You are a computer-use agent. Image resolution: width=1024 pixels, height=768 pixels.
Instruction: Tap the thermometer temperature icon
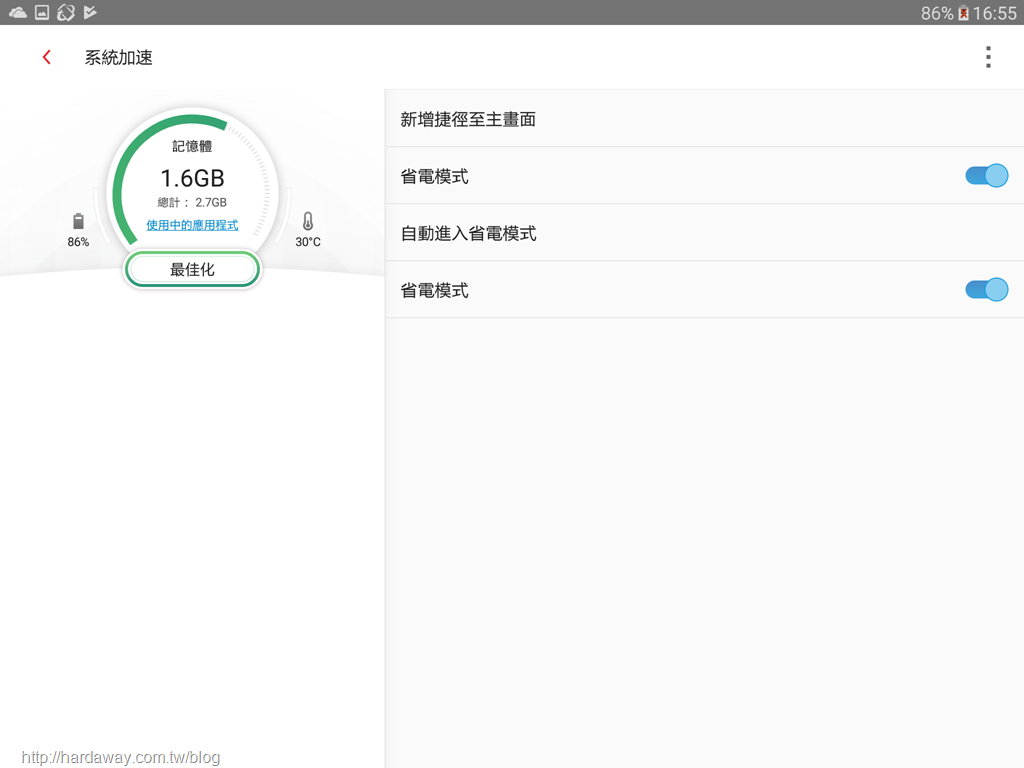click(x=308, y=221)
